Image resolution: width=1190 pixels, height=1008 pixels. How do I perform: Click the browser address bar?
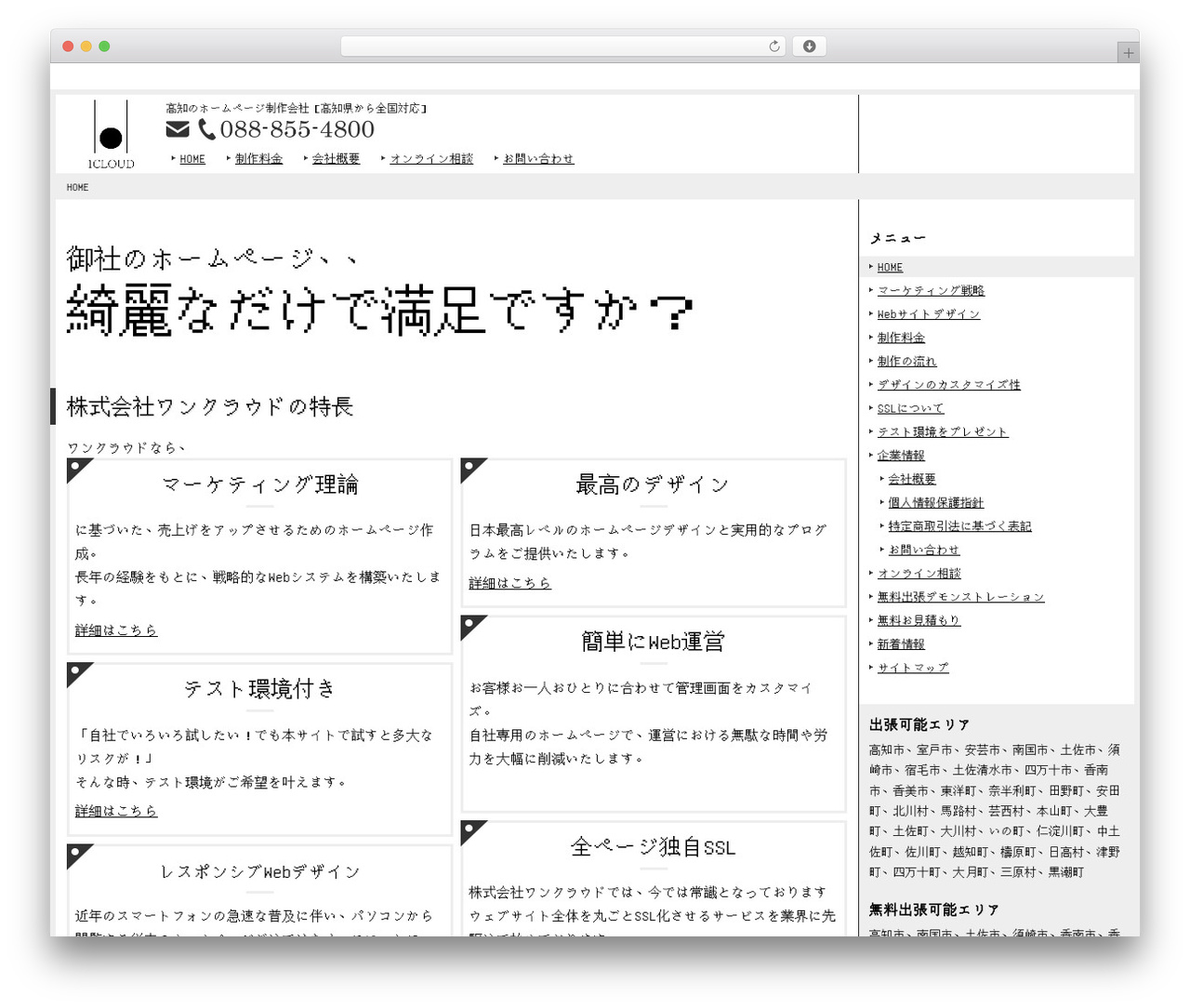tap(563, 46)
